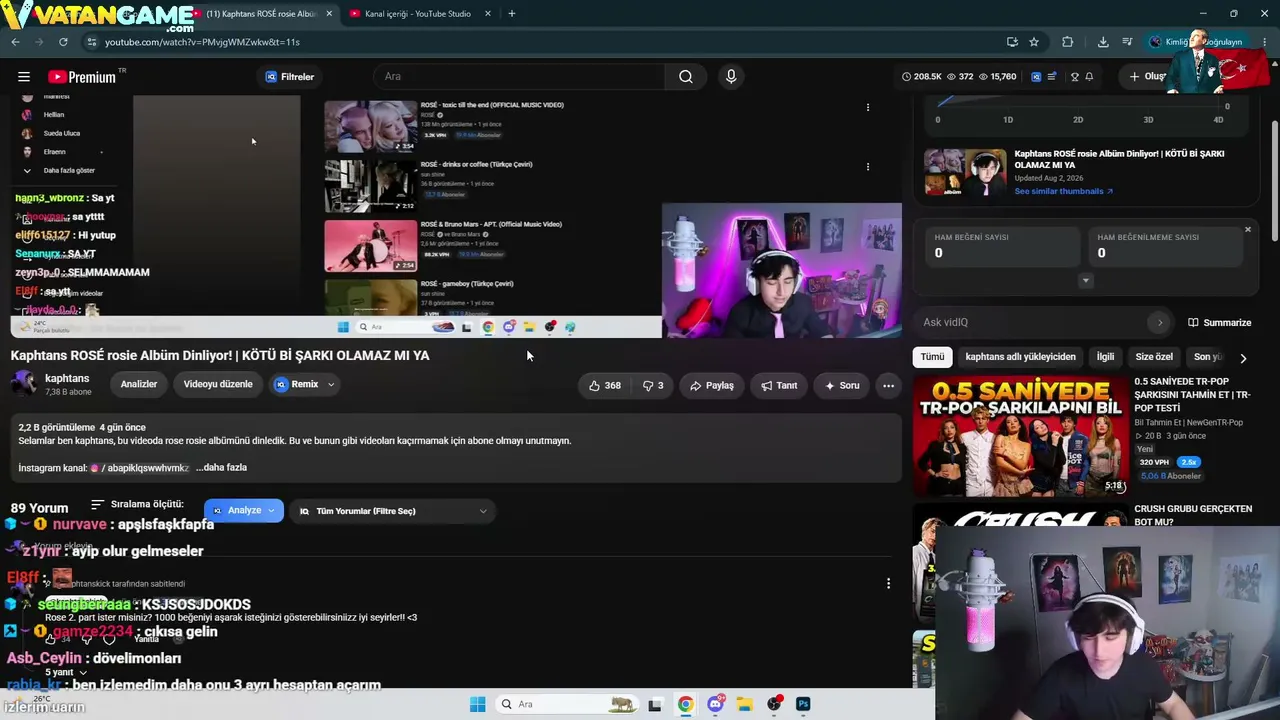Click the Summarize button
The width and height of the screenshot is (1280, 720).
click(1219, 323)
